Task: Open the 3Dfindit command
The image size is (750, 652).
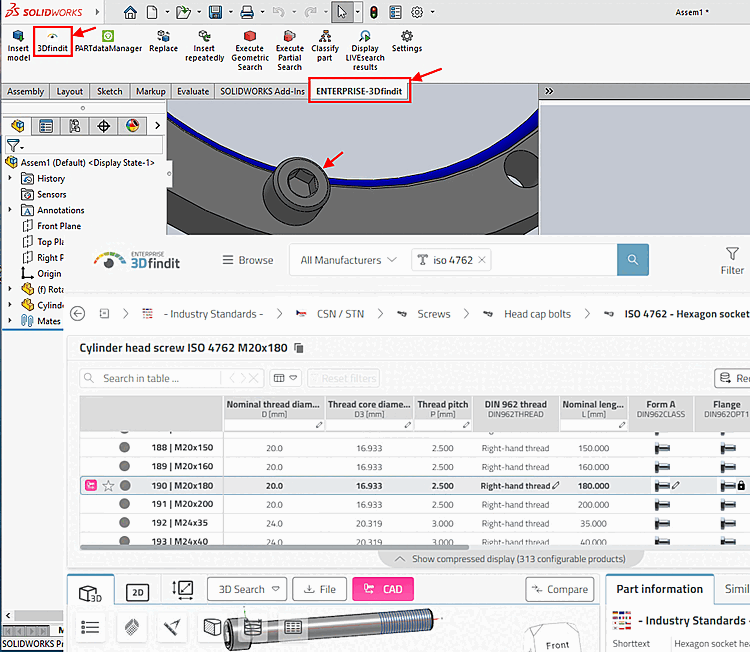Action: (x=53, y=42)
